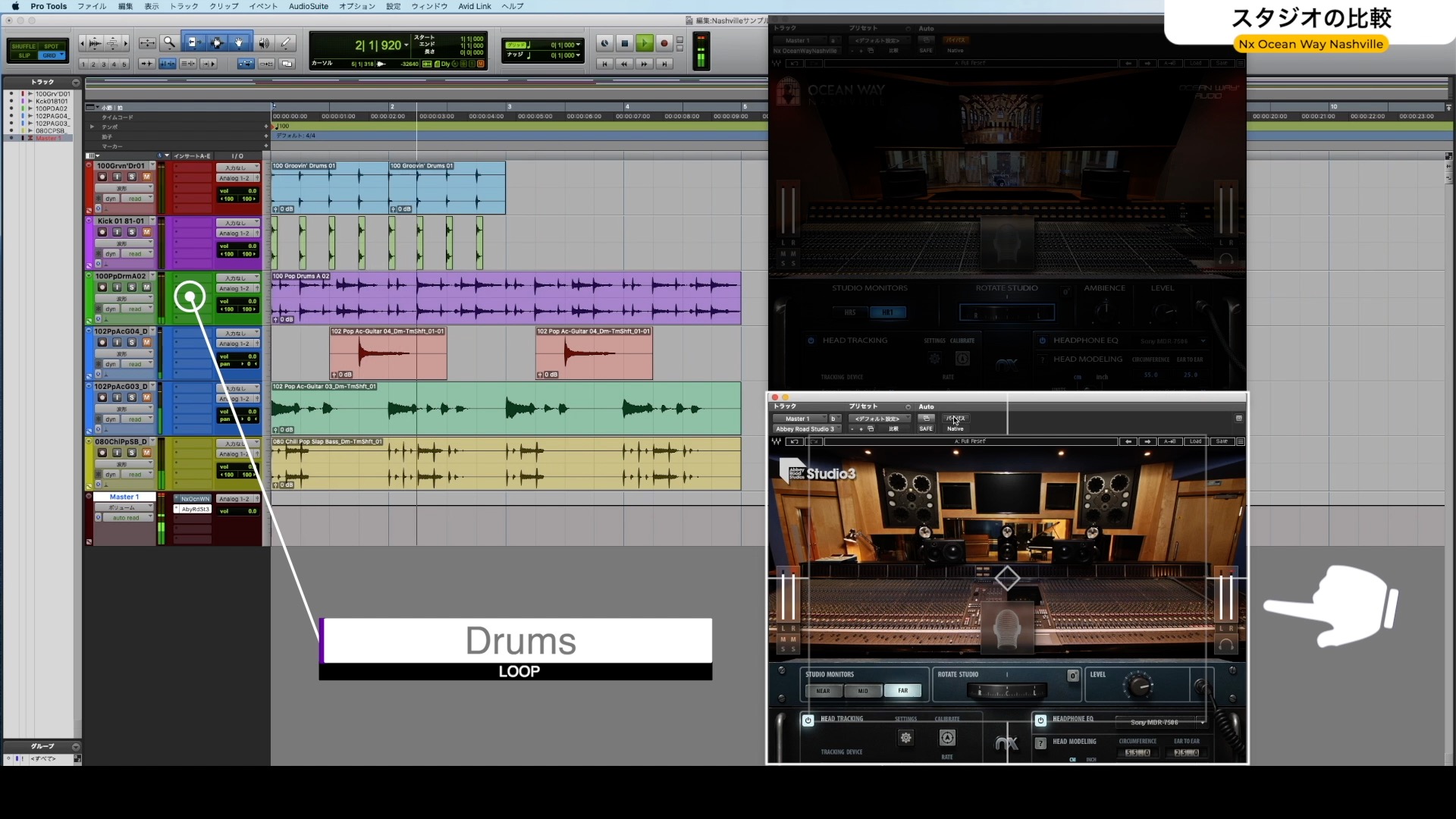Open Master 1 auto read mode selector
Screen dimensions: 1456x819
[x=127, y=518]
